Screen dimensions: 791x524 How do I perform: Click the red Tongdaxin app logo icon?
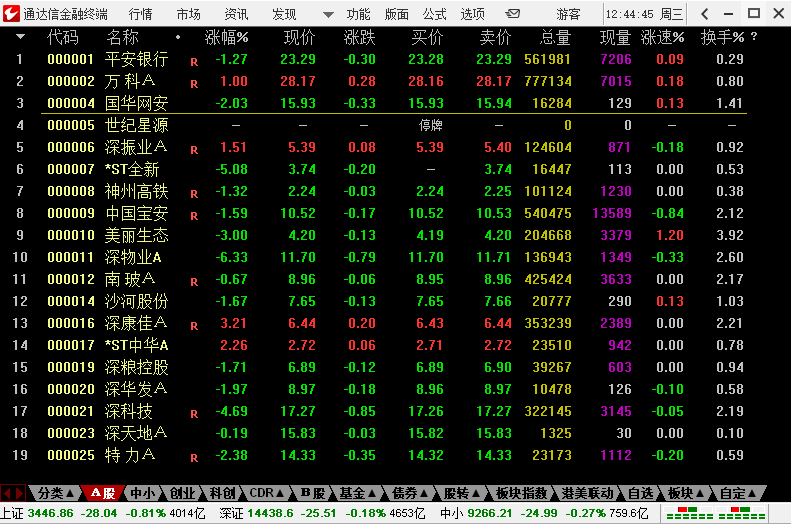pyautogui.click(x=11, y=14)
